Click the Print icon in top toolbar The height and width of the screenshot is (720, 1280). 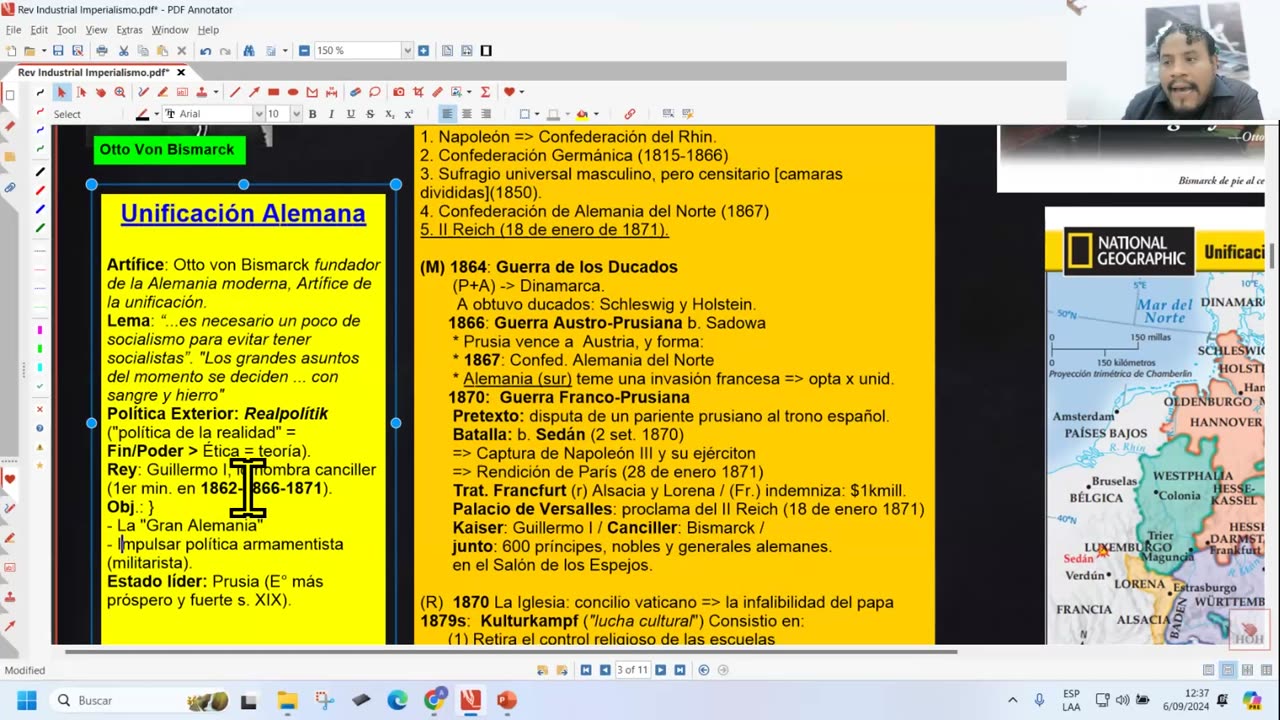click(x=102, y=50)
